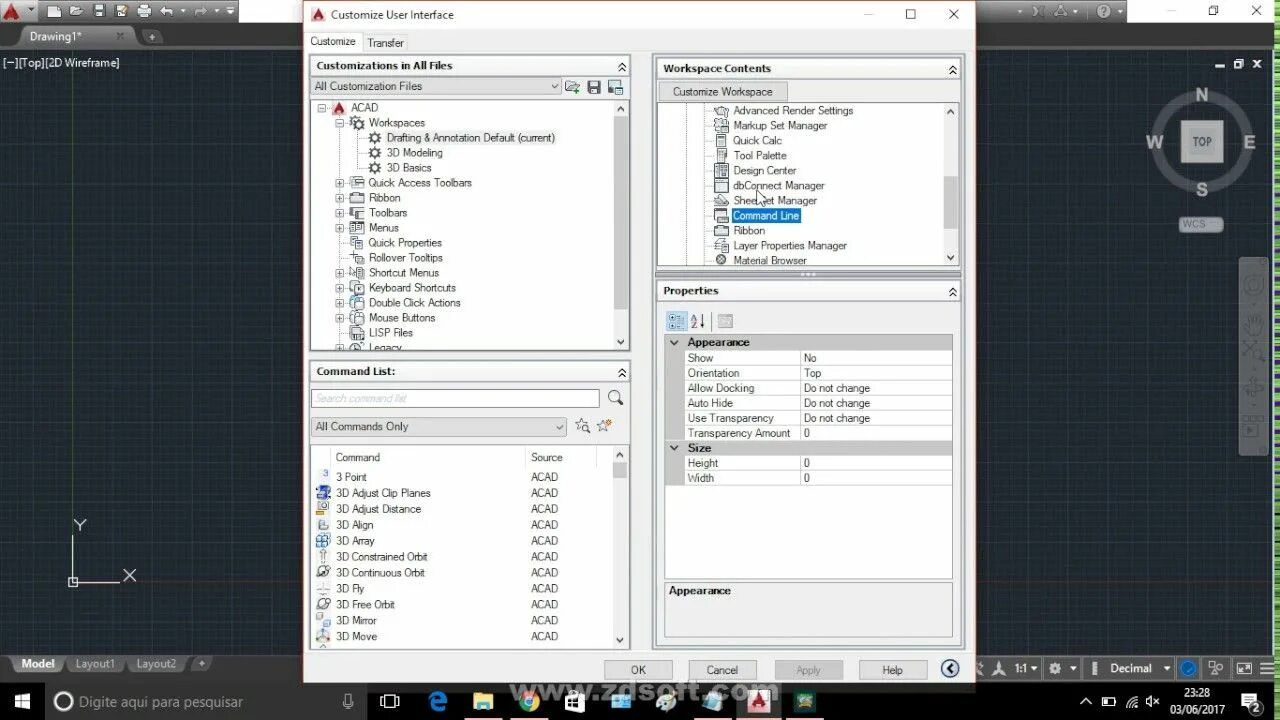
Task: Expand the Toolbars tree node
Action: point(340,213)
